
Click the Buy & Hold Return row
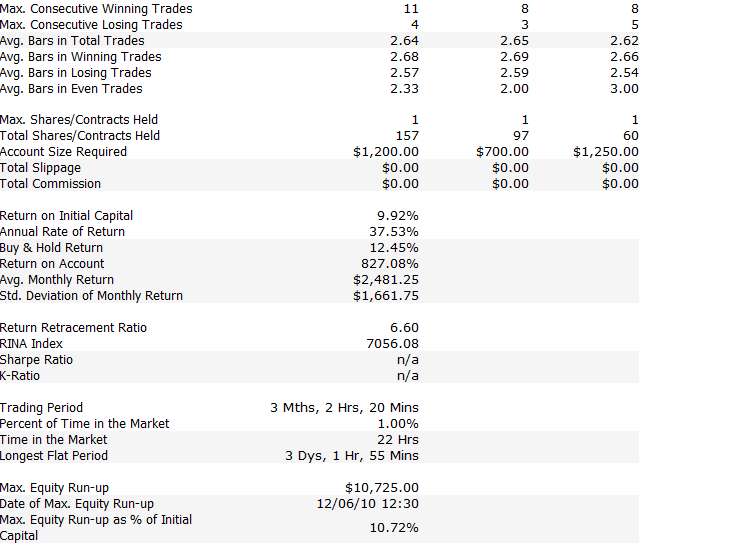click(319, 248)
